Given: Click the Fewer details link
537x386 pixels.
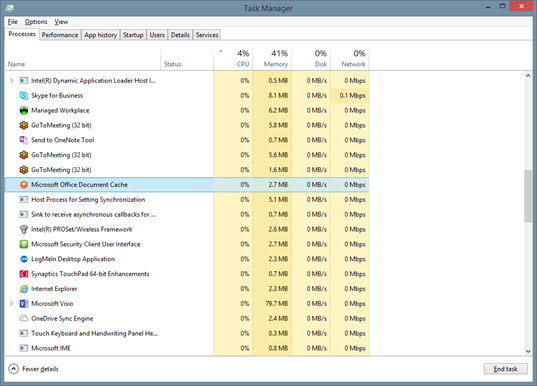Looking at the screenshot, I should tap(40, 369).
